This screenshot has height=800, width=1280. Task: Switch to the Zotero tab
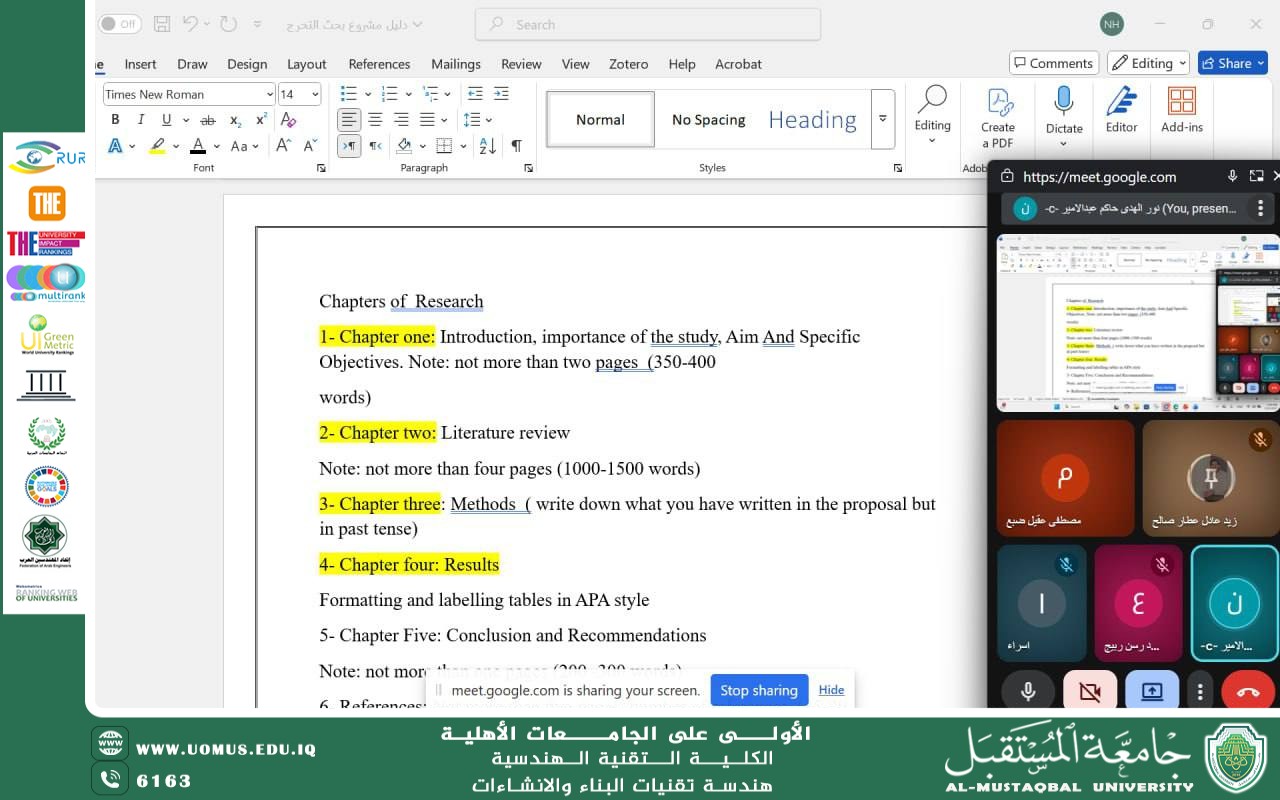tap(628, 64)
